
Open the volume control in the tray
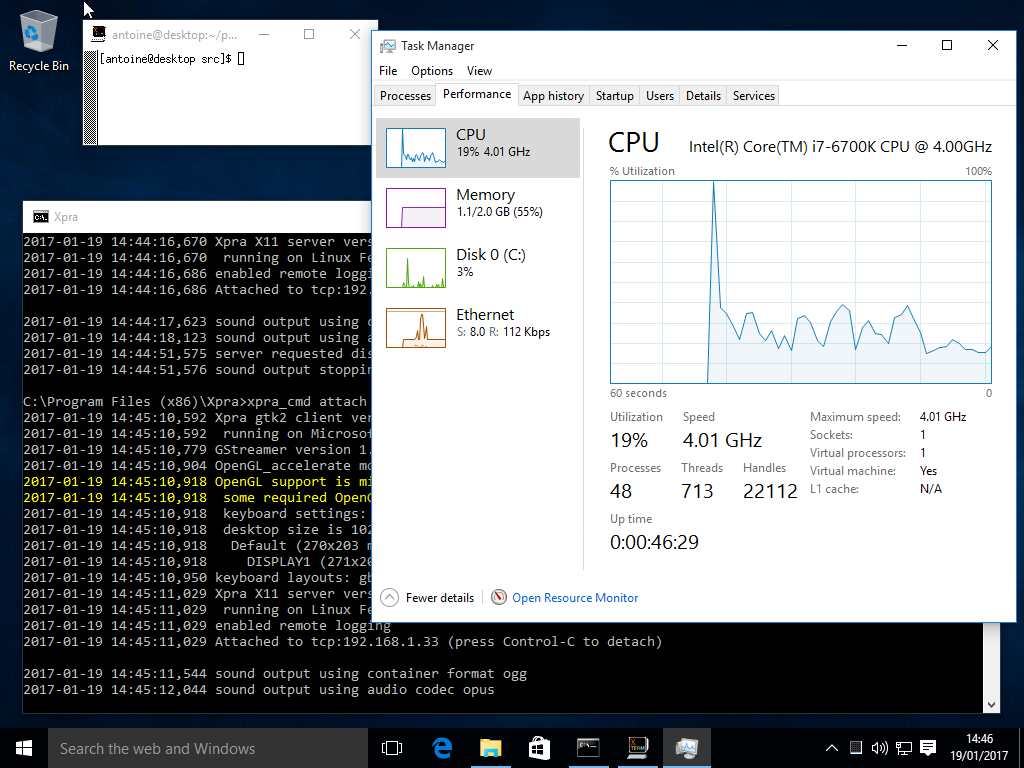[880, 748]
